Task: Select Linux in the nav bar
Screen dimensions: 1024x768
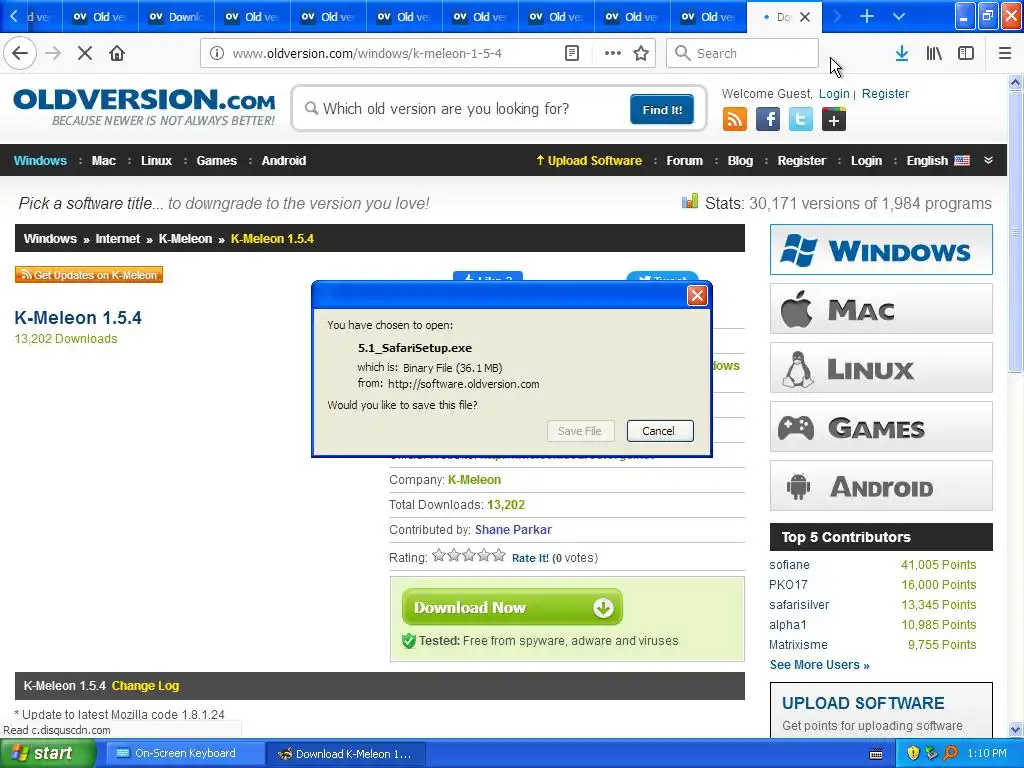Action: [156, 161]
